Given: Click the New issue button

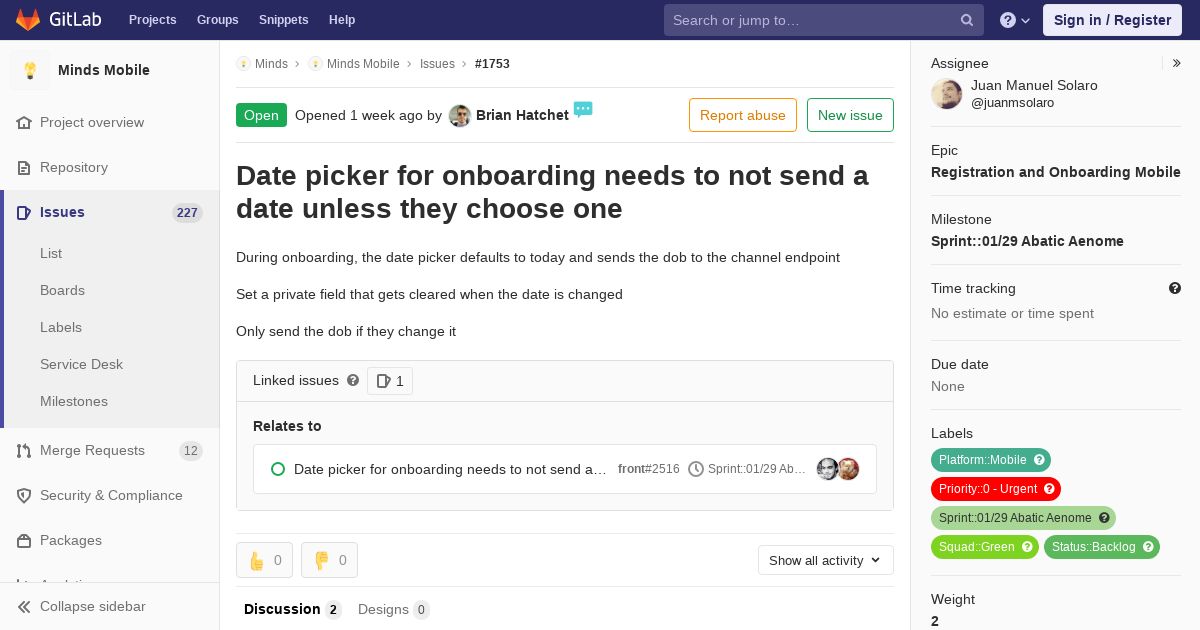Looking at the screenshot, I should click(x=850, y=115).
